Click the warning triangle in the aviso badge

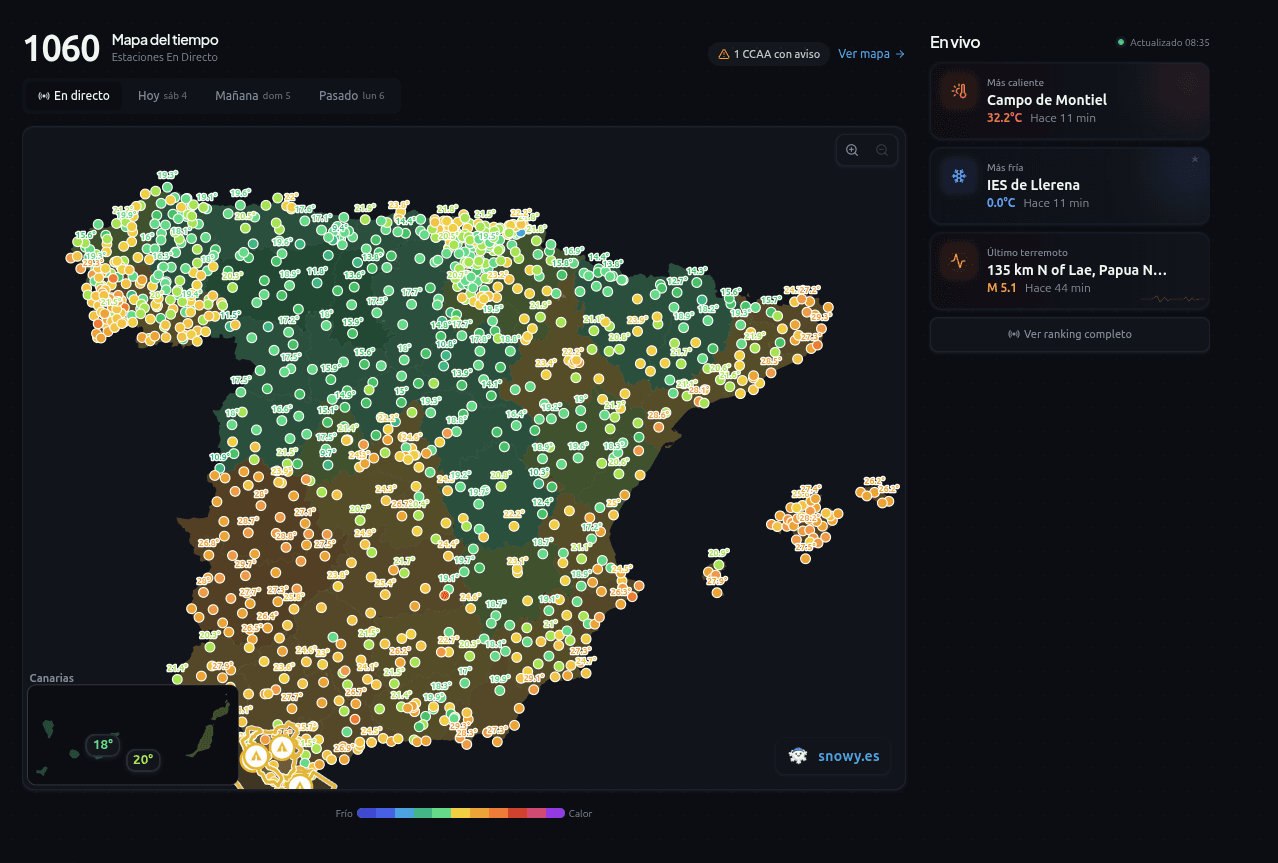724,54
